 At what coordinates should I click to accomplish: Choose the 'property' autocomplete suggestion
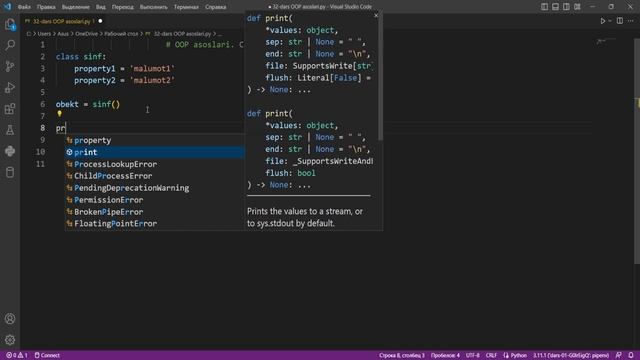pyautogui.click(x=155, y=140)
